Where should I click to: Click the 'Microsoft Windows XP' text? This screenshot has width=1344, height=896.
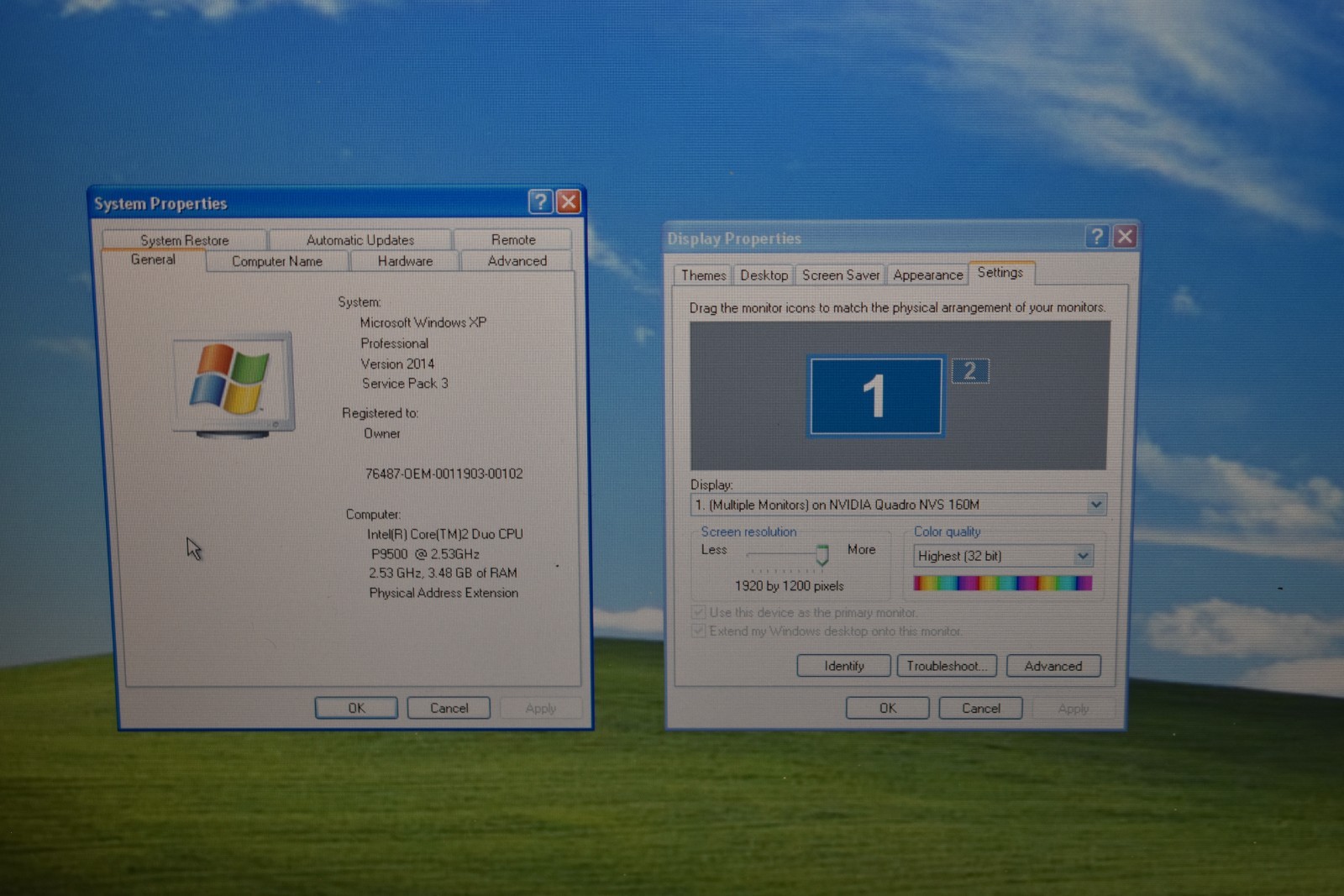pyautogui.click(x=423, y=322)
